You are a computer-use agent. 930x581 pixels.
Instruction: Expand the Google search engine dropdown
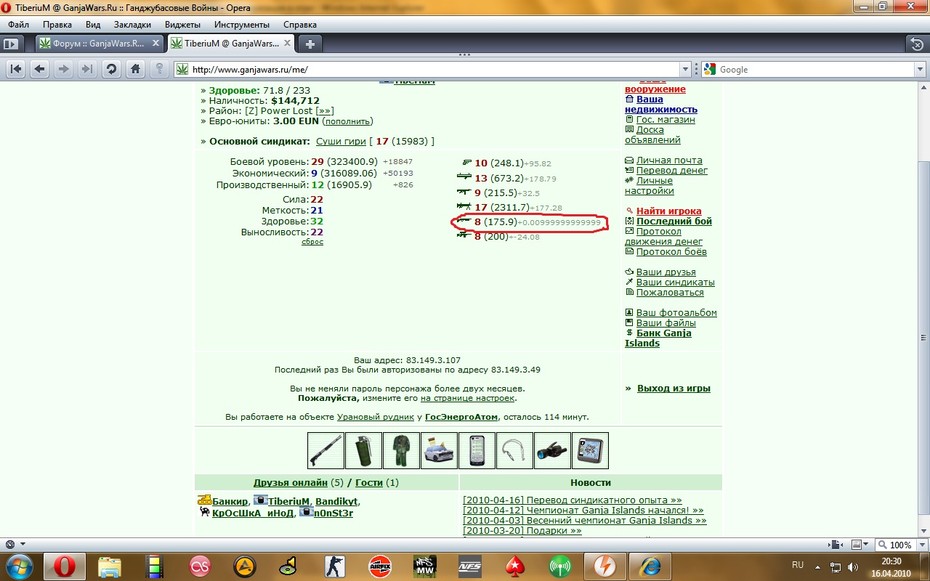click(x=920, y=69)
